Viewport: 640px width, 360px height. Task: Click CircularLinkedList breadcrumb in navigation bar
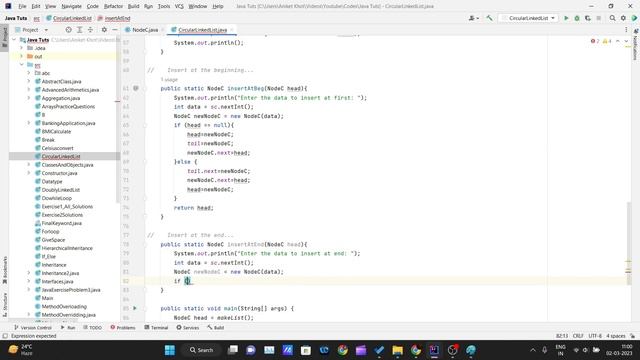(69, 18)
